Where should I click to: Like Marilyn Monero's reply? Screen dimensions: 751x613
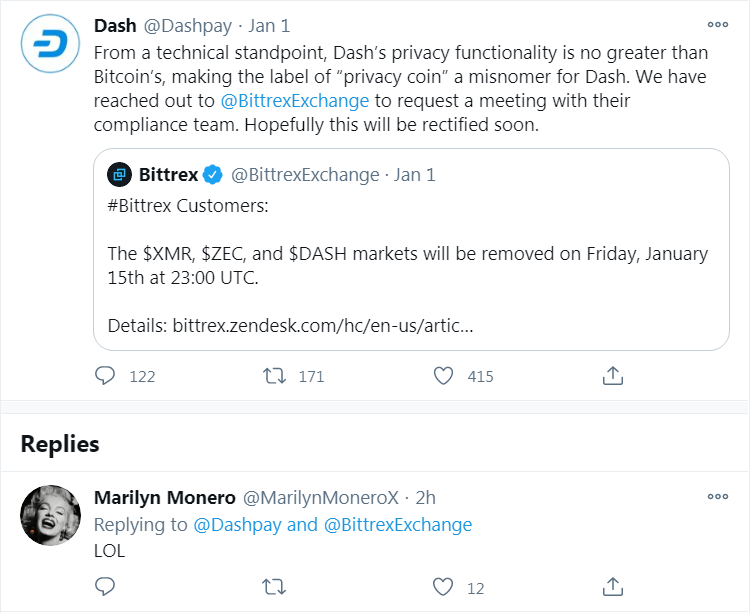coord(444,587)
